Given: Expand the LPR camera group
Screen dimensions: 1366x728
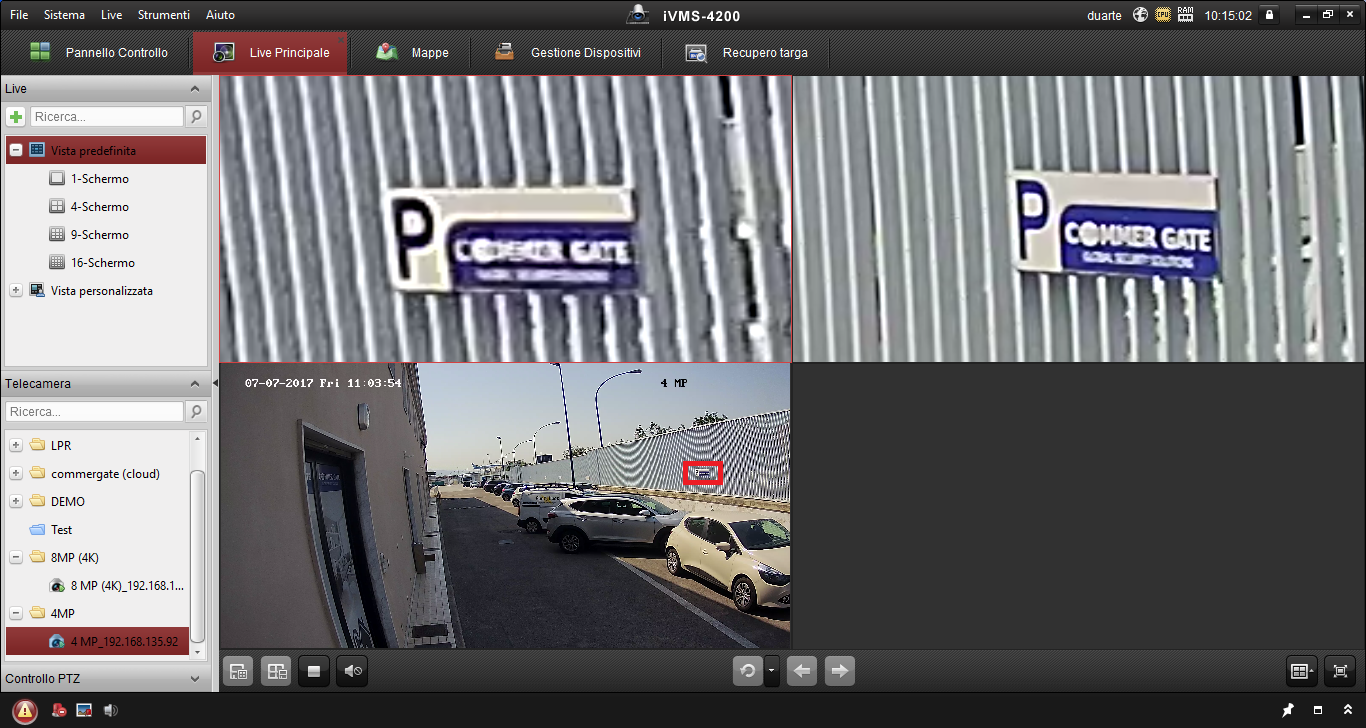Looking at the screenshot, I should tap(16, 445).
